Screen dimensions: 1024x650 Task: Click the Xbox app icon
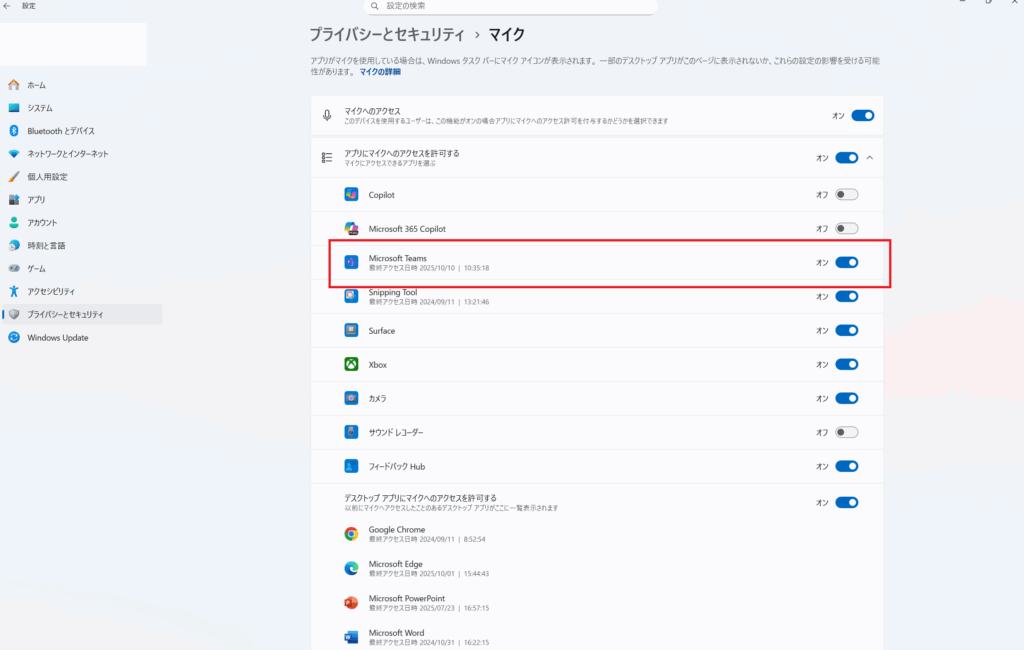pyautogui.click(x=351, y=364)
